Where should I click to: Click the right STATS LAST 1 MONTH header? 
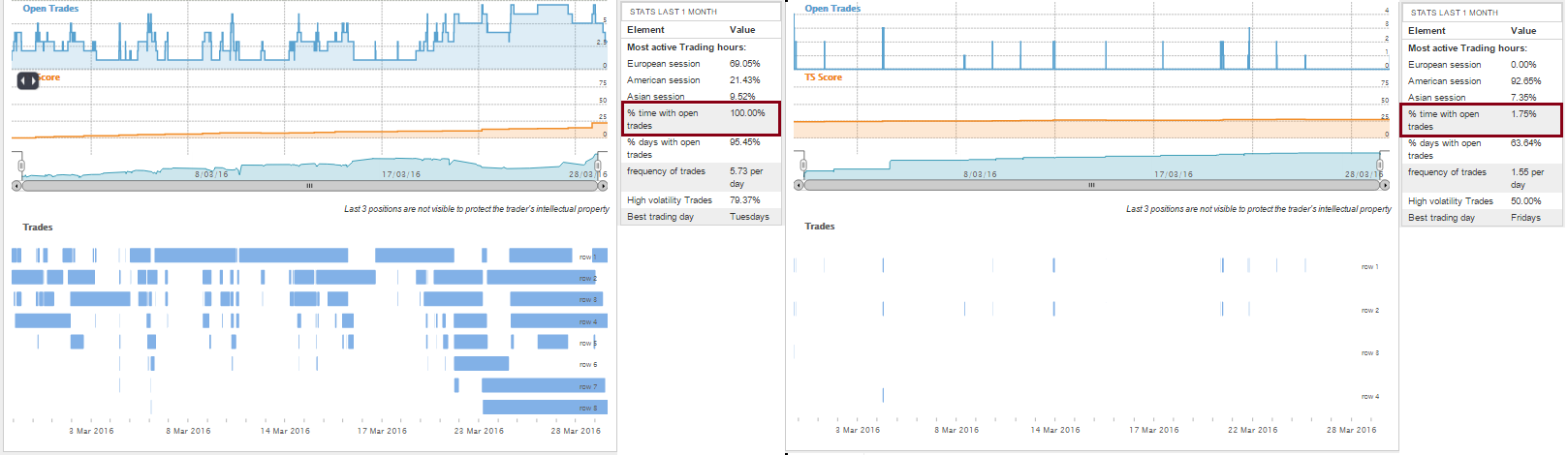coord(1455,13)
